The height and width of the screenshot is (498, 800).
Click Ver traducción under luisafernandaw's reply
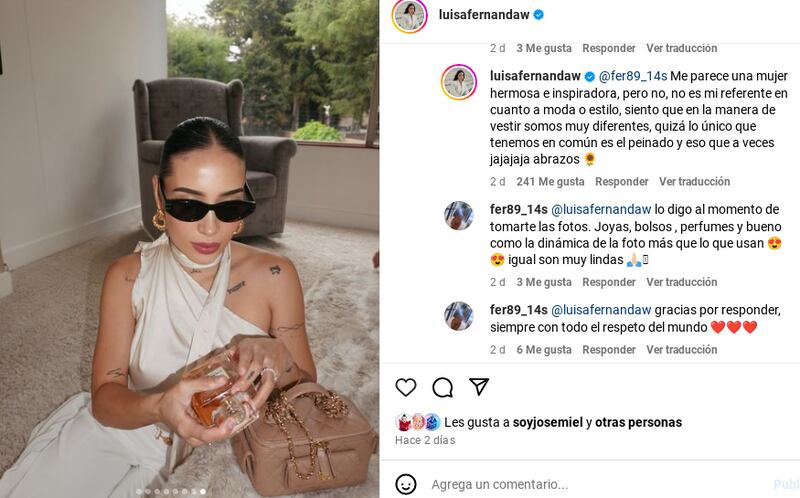tap(694, 182)
